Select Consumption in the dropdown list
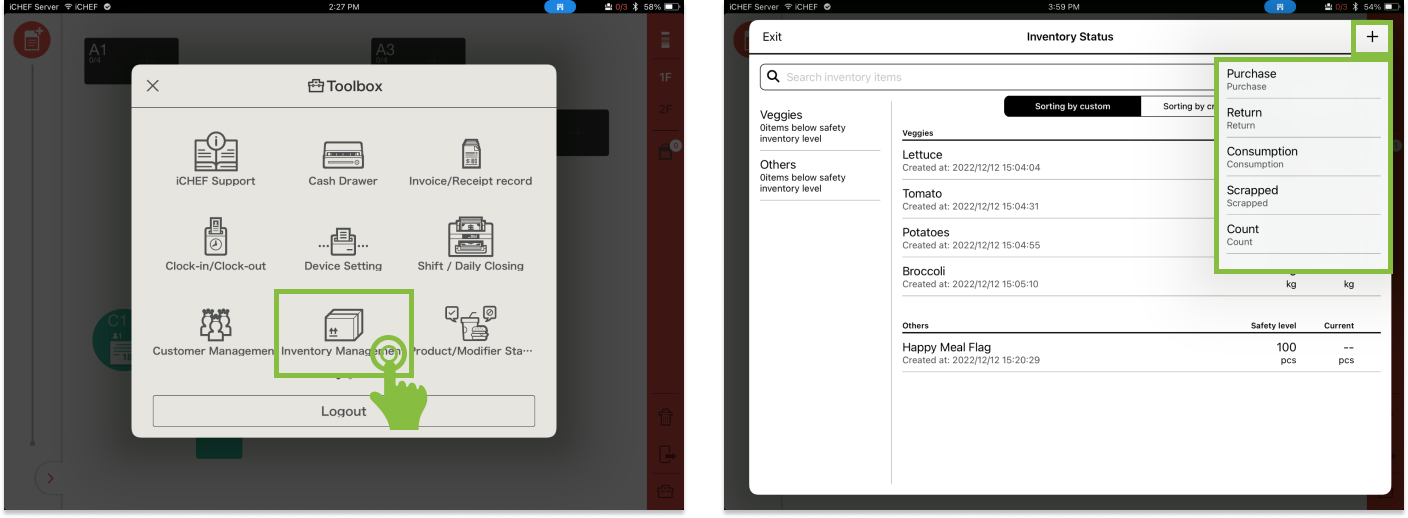The height and width of the screenshot is (518, 1408). pos(1302,157)
